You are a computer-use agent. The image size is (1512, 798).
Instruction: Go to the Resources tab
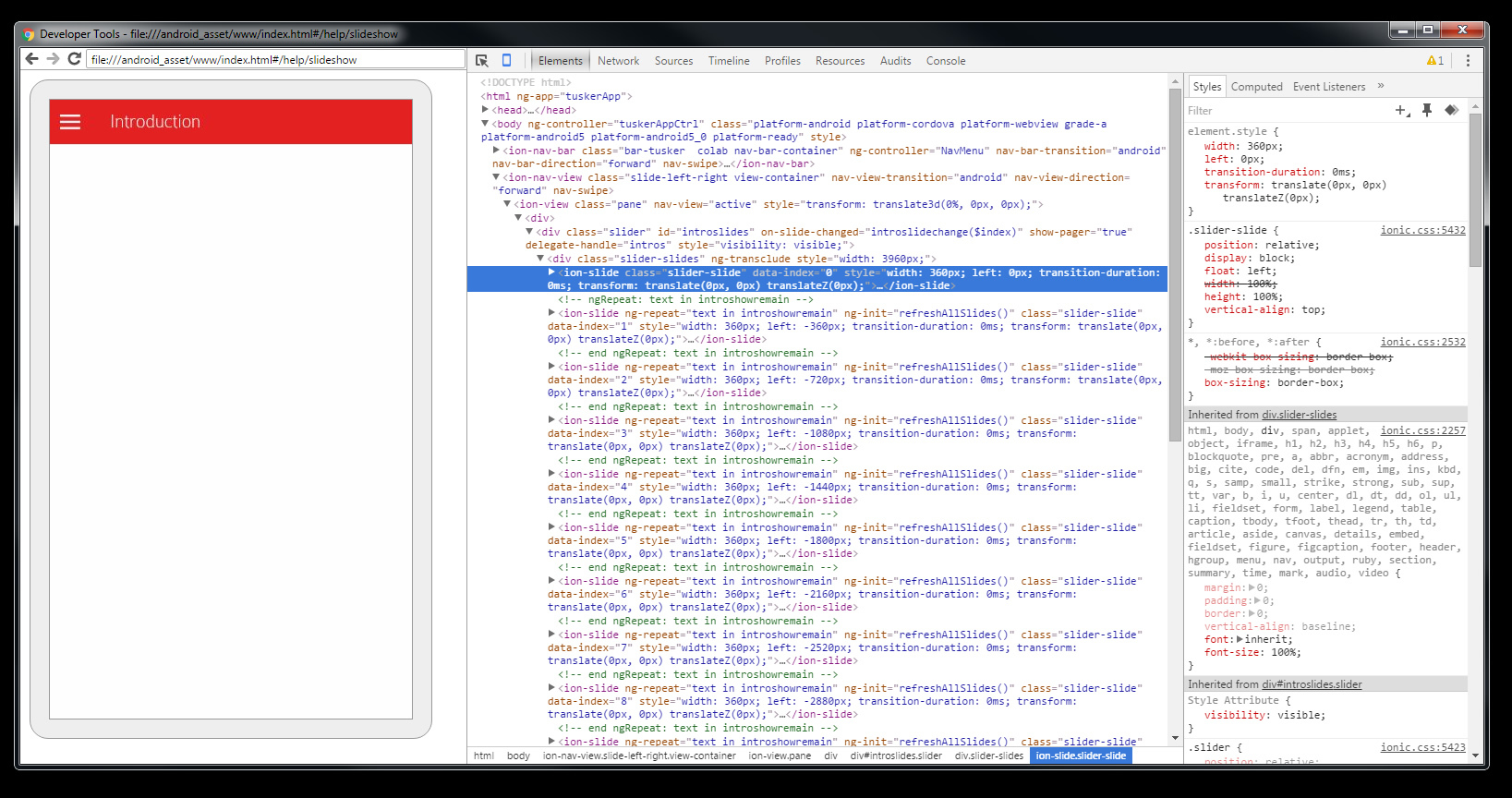point(840,61)
